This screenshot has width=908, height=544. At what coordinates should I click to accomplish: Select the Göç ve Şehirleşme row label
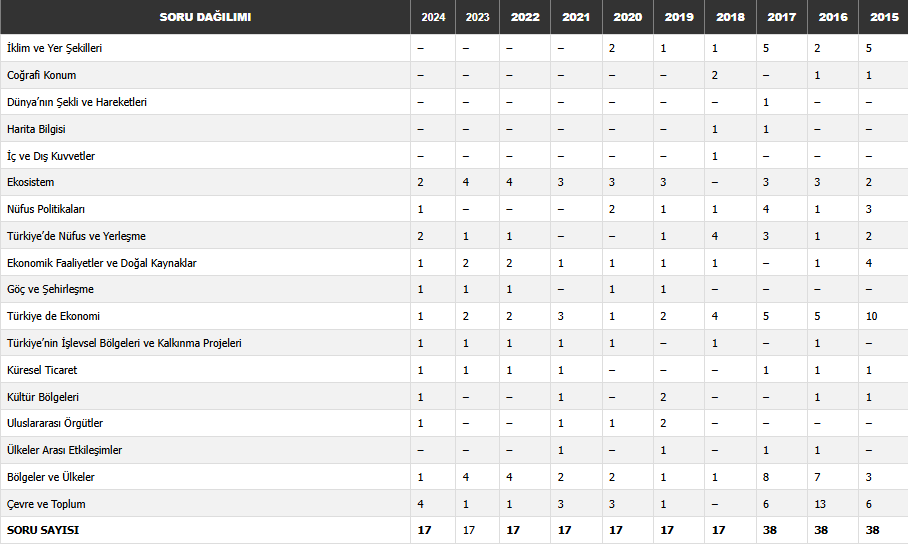coord(48,289)
